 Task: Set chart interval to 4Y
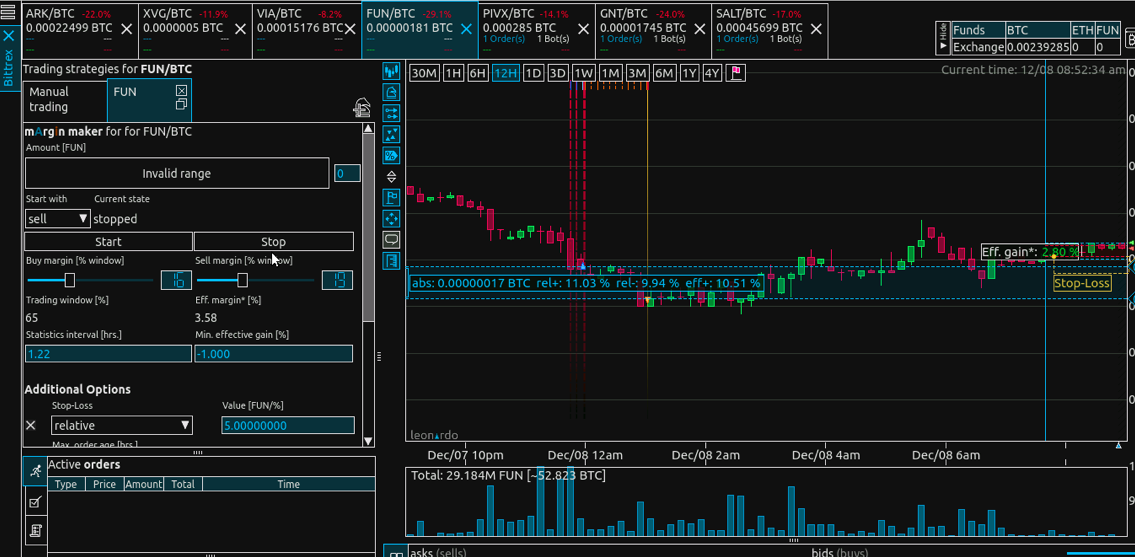click(713, 73)
